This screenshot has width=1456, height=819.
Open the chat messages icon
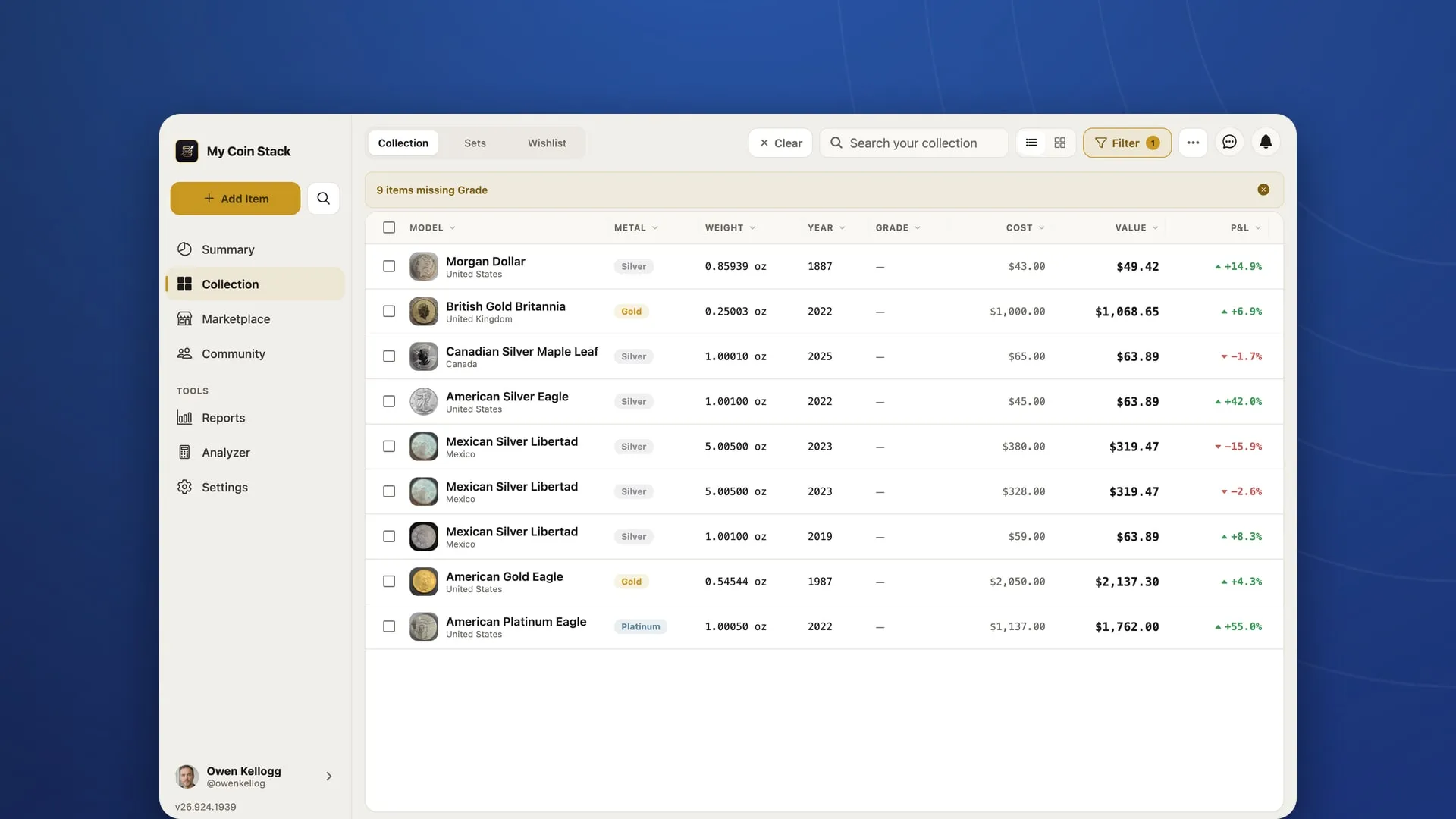click(1229, 142)
